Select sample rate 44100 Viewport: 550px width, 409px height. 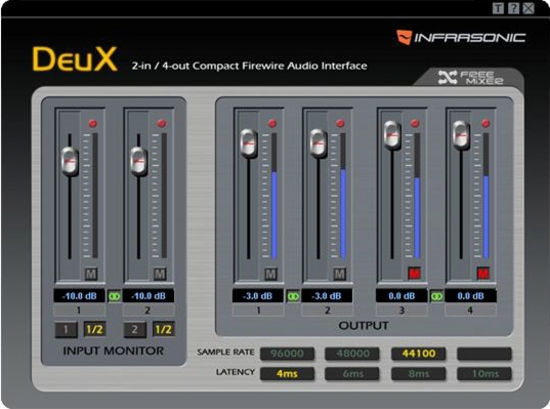click(418, 354)
